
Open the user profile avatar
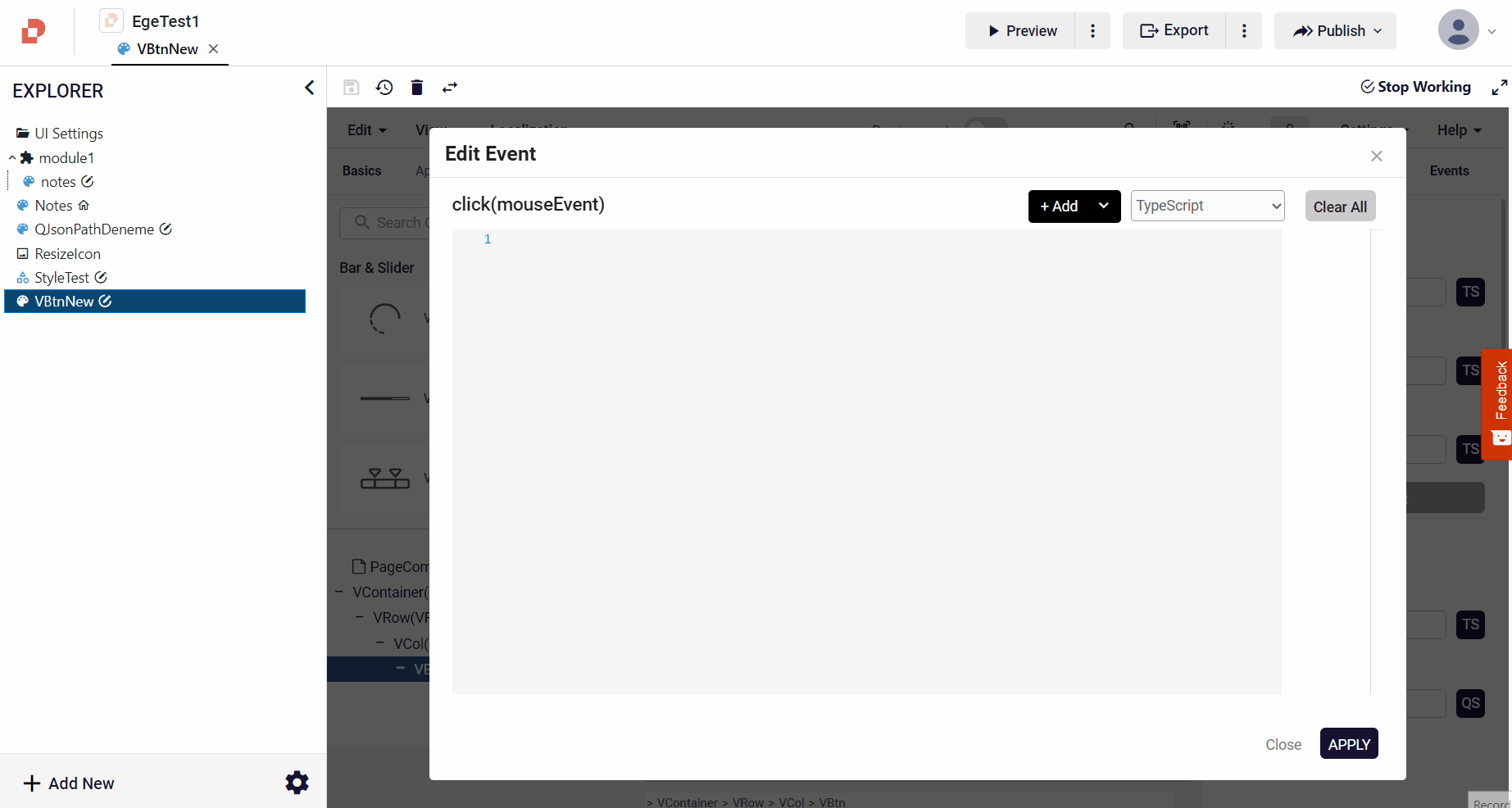click(1458, 30)
